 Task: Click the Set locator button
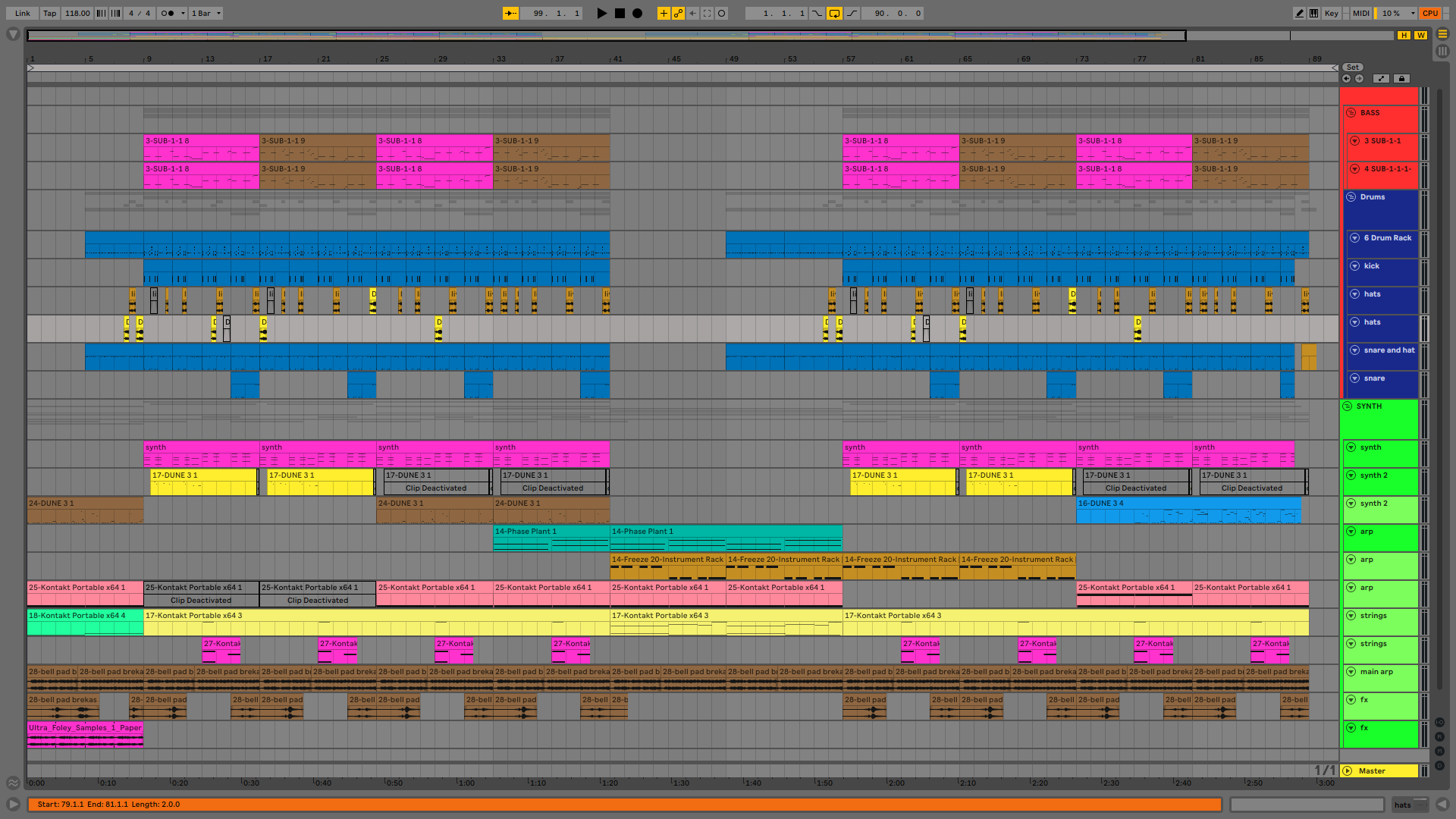[x=1352, y=67]
